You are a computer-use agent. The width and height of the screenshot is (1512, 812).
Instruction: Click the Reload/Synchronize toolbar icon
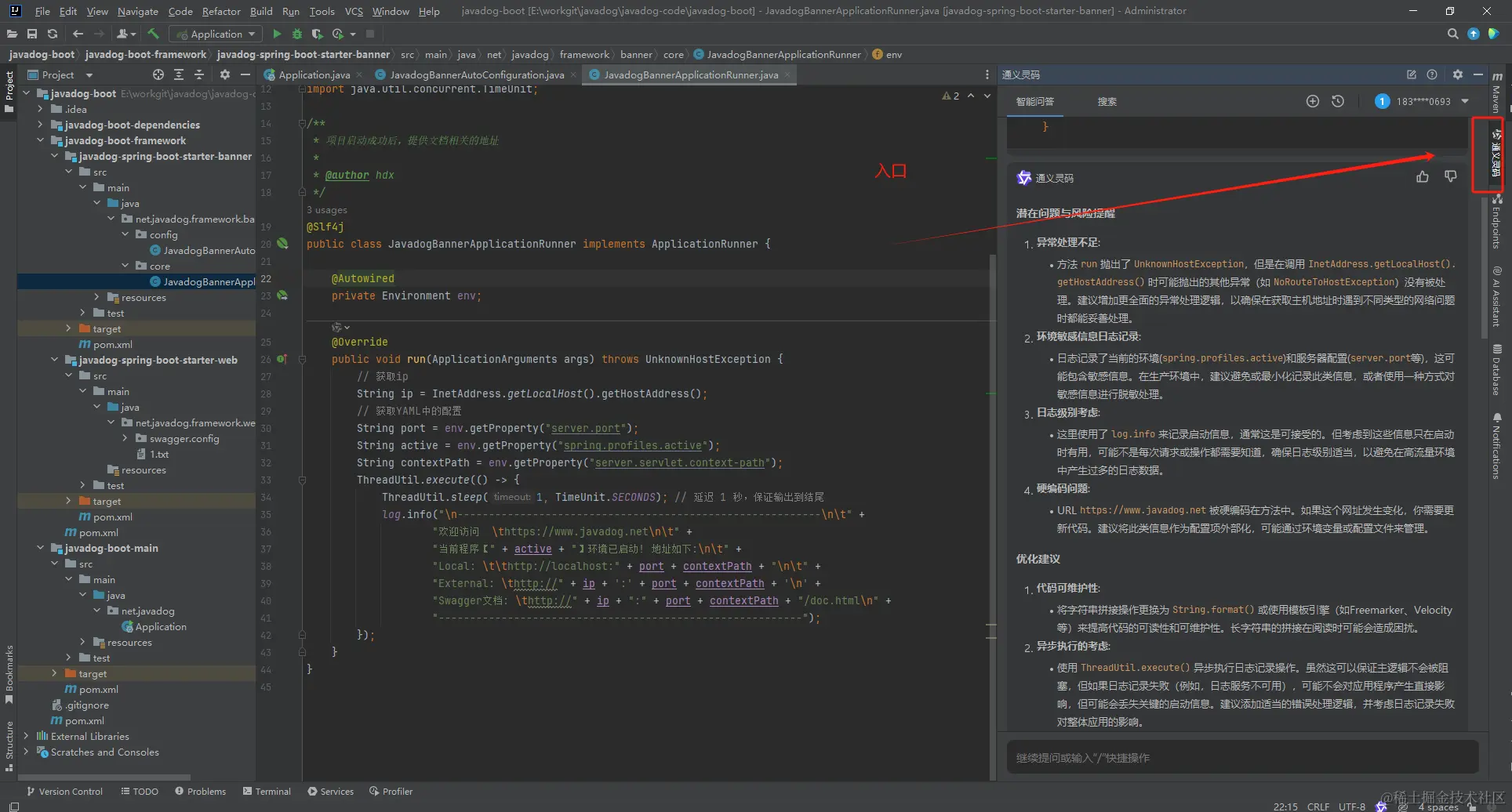(x=53, y=34)
